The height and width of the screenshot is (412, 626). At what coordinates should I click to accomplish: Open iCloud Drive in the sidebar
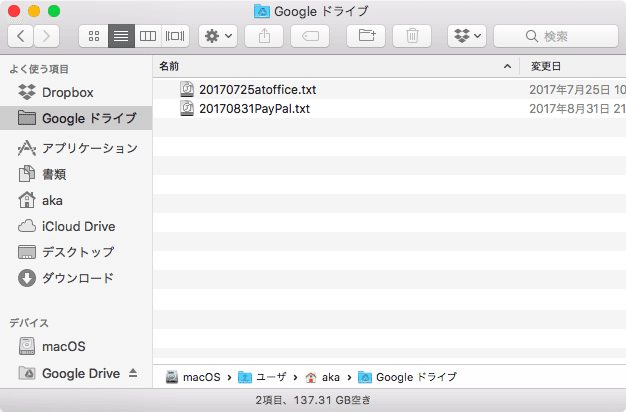(x=76, y=226)
